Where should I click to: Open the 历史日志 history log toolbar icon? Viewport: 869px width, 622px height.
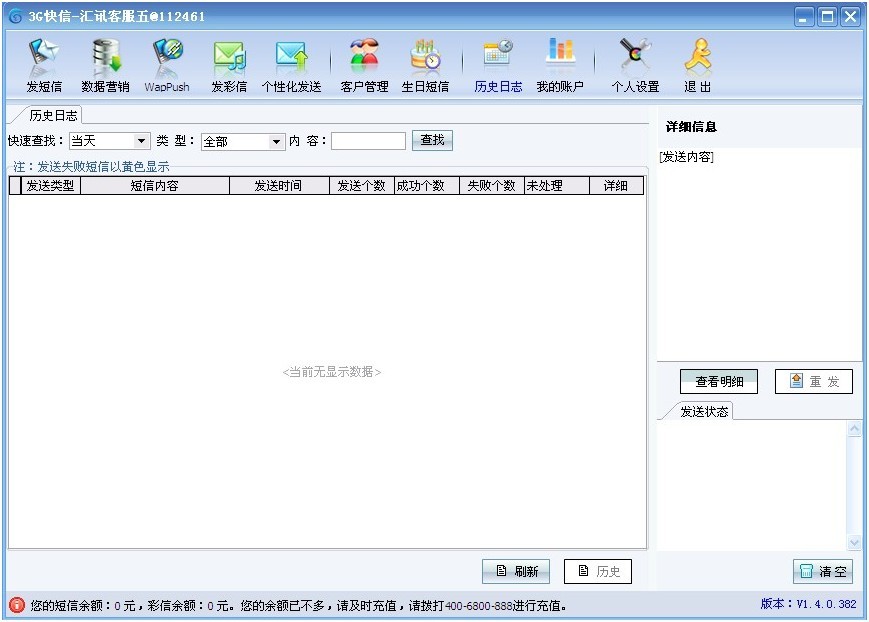point(498,65)
